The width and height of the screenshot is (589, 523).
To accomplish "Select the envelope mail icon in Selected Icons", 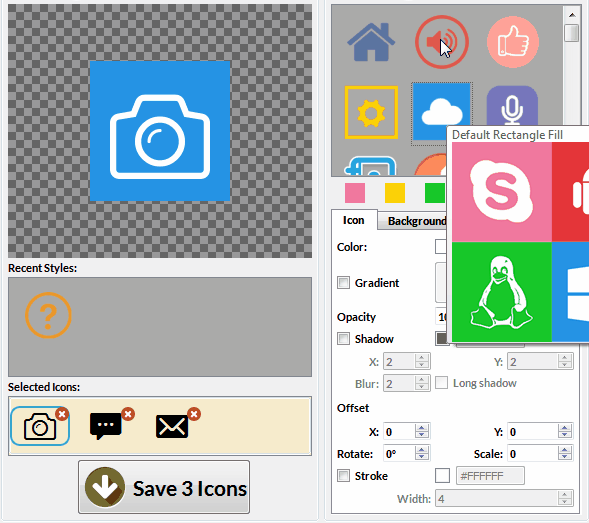I will pos(172,426).
